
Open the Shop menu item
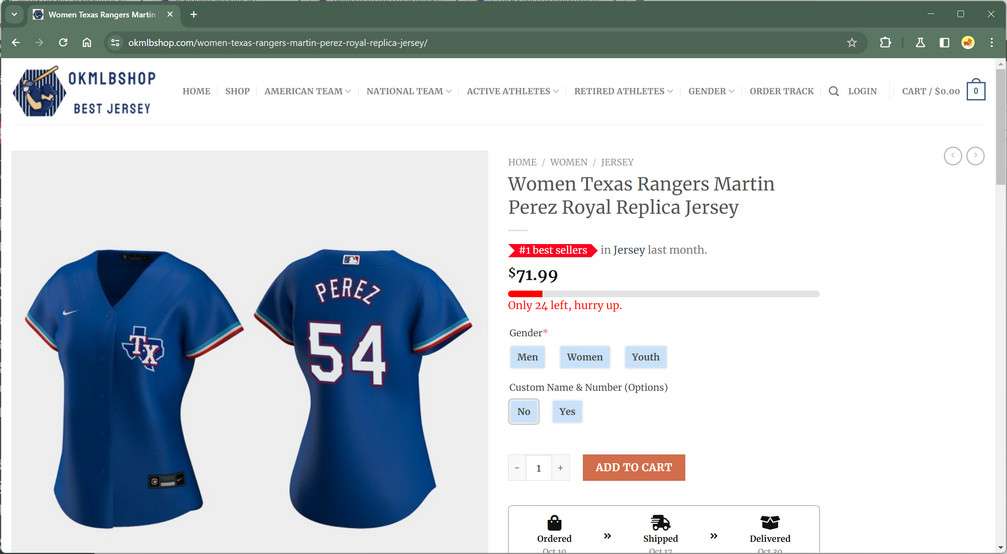click(237, 91)
